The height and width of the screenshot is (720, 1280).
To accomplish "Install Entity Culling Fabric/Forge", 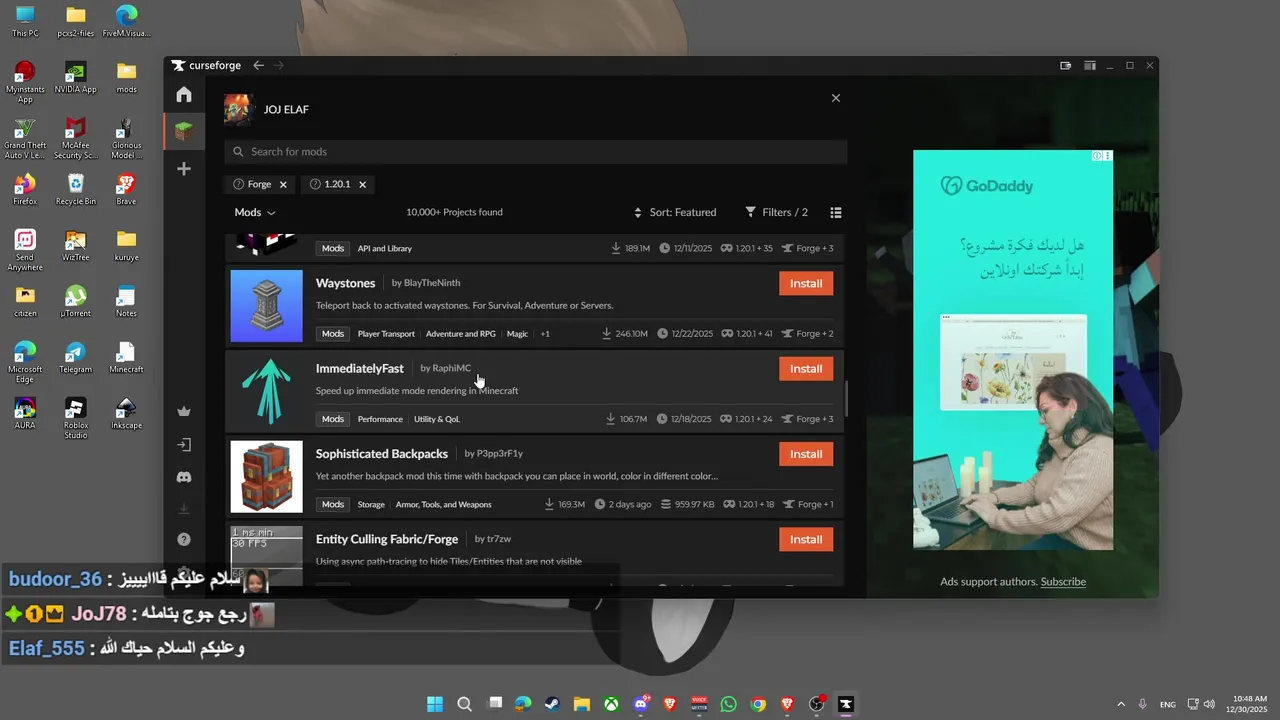I will click(x=806, y=539).
